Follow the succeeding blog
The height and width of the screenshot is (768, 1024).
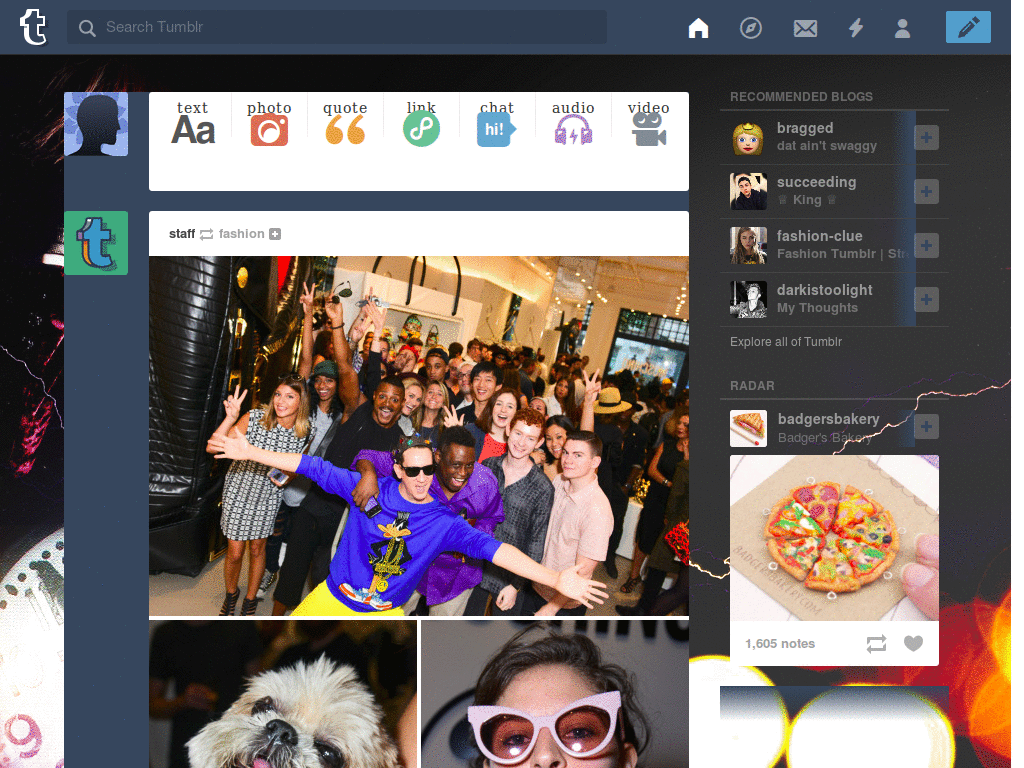(926, 191)
